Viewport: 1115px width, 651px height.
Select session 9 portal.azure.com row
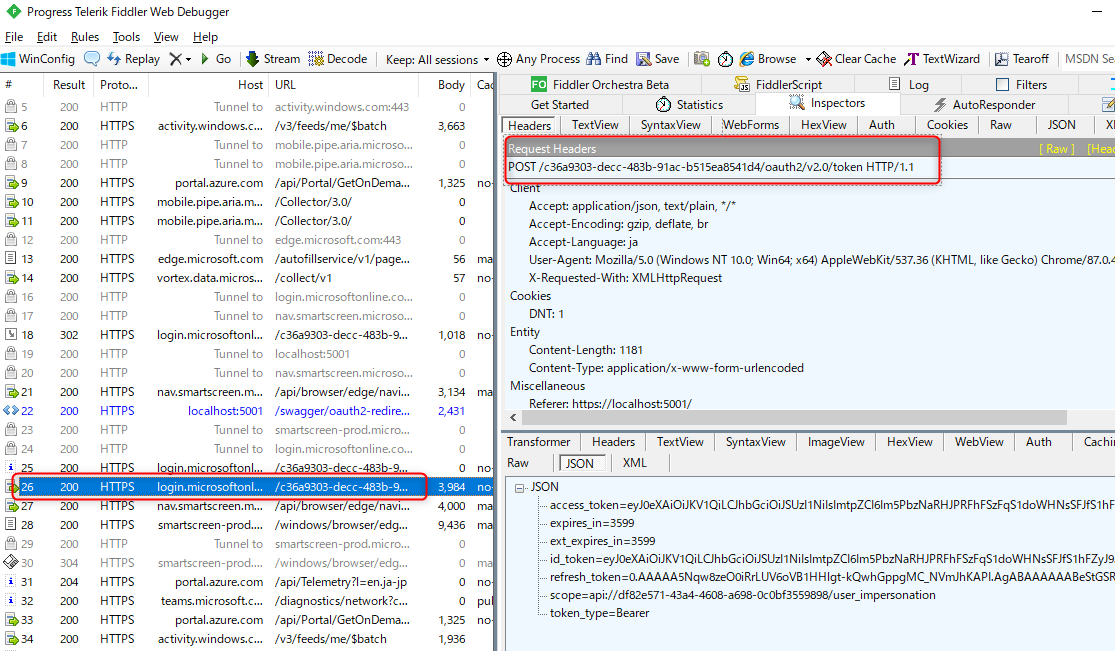(247, 183)
